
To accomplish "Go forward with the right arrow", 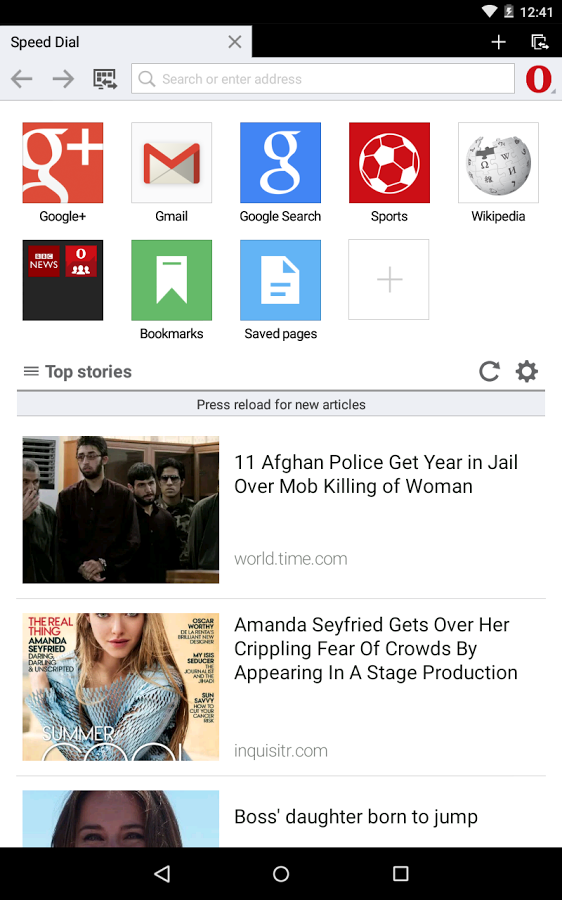I will click(x=63, y=79).
